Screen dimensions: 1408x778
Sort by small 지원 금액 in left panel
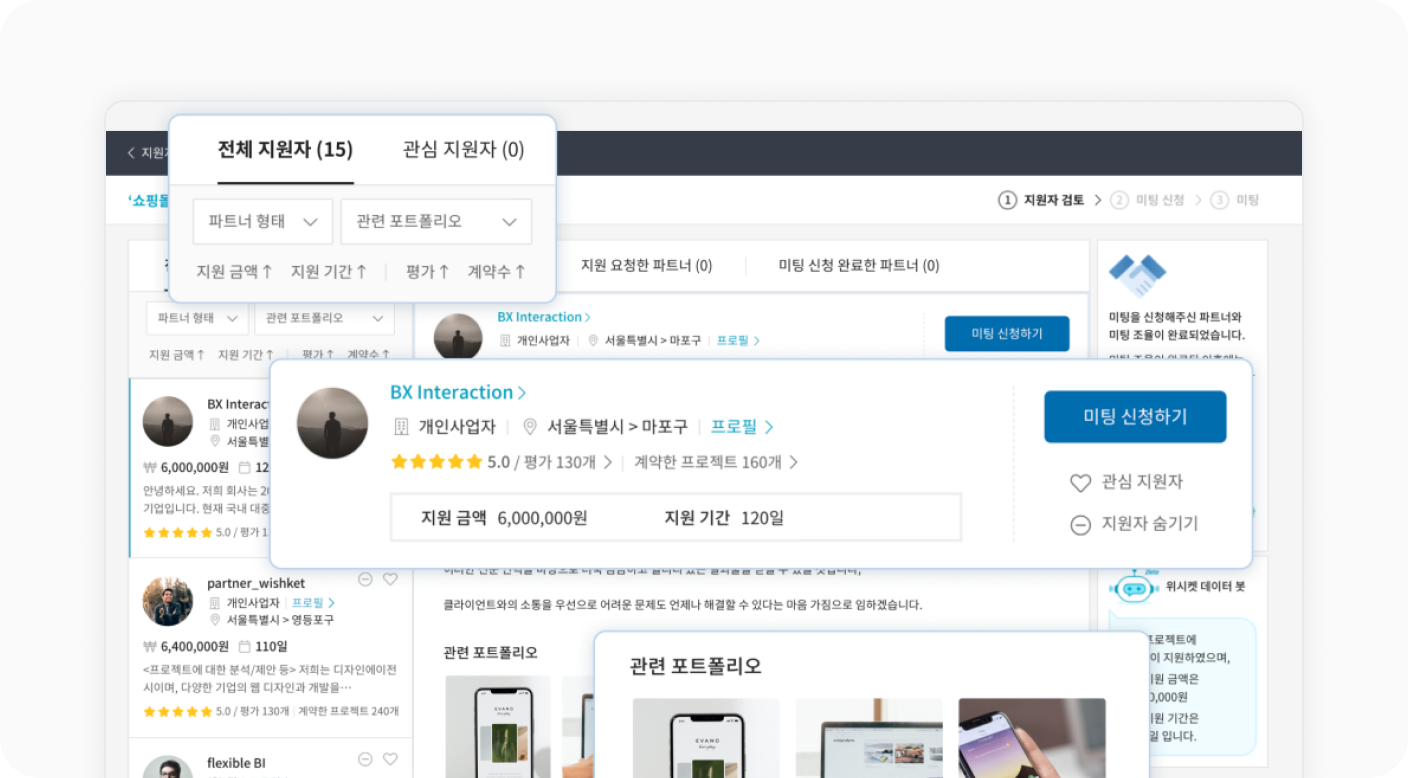176,354
